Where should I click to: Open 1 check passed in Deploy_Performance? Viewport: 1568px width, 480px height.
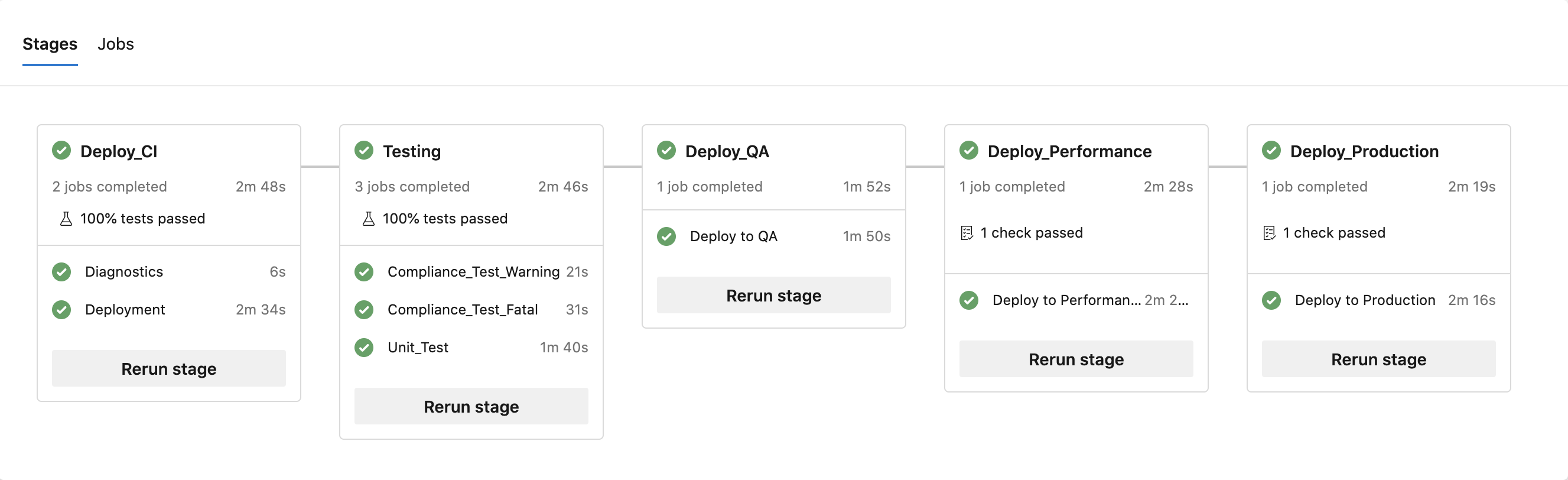[x=1031, y=233]
